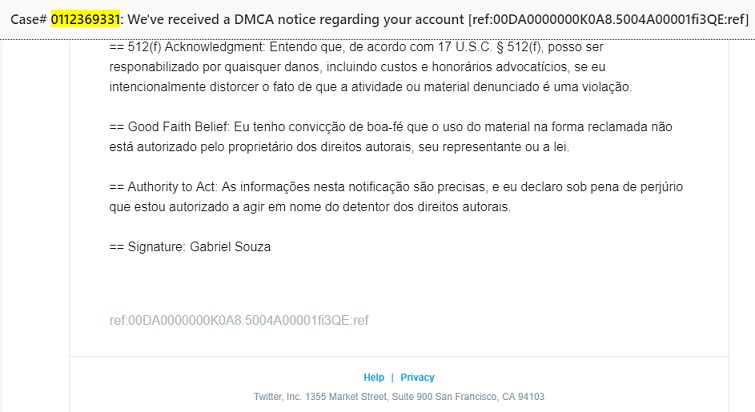Click the gray ref code below the signature
This screenshot has width=755, height=412.
239,320
